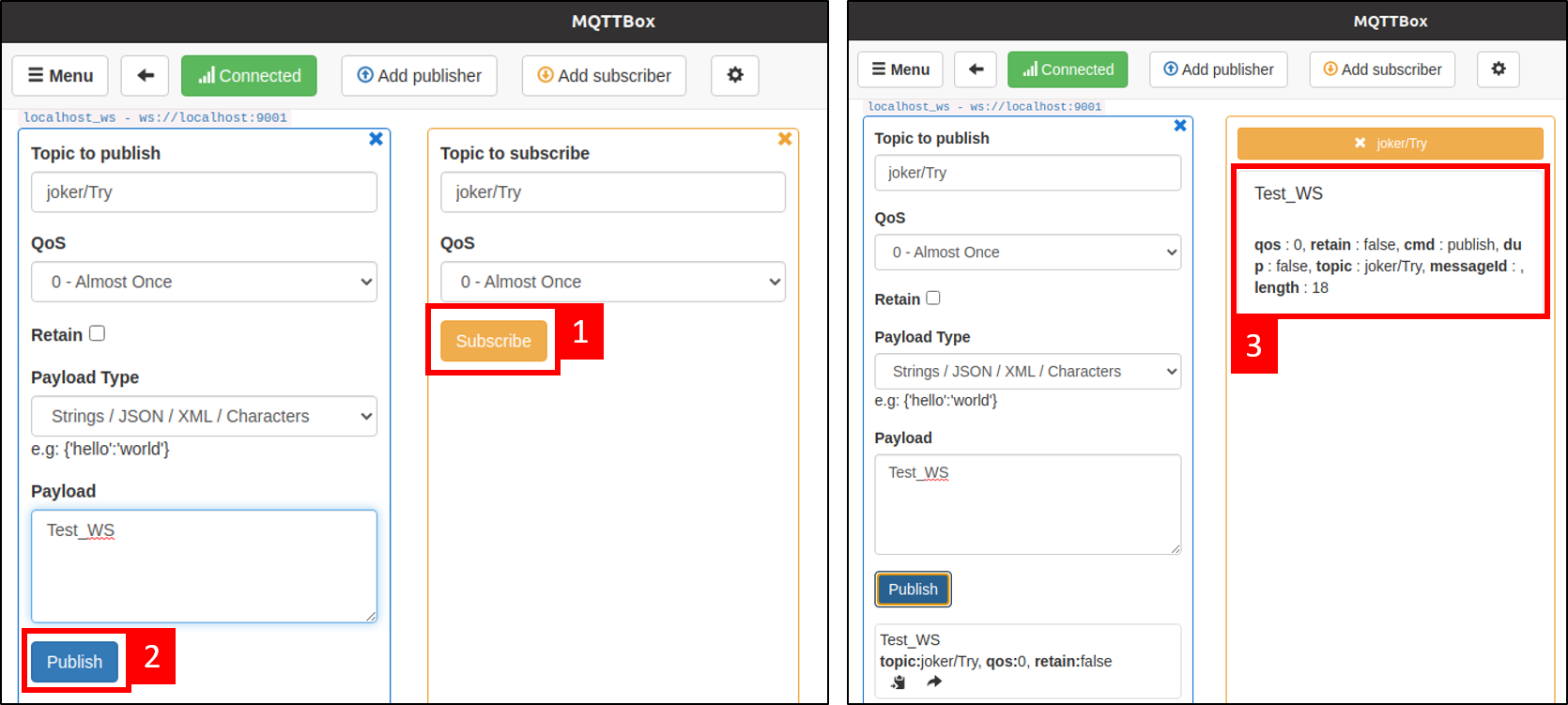This screenshot has width=1568, height=705.
Task: Click the copy-payload icon under the published Test_WS message
Action: [x=899, y=682]
